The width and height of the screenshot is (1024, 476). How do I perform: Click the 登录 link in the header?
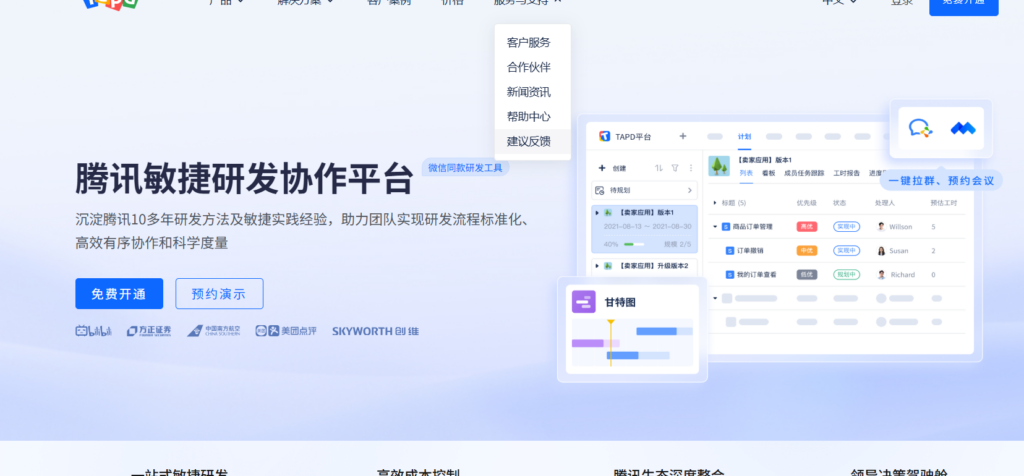[x=902, y=2]
